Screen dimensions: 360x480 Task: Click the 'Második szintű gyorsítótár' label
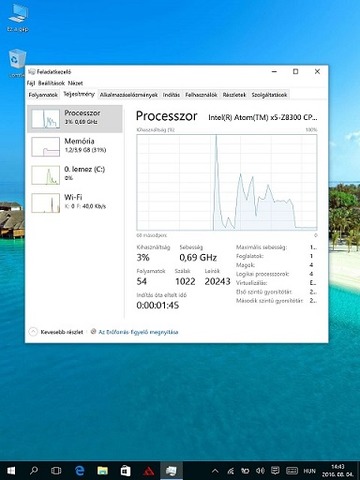pos(269,301)
